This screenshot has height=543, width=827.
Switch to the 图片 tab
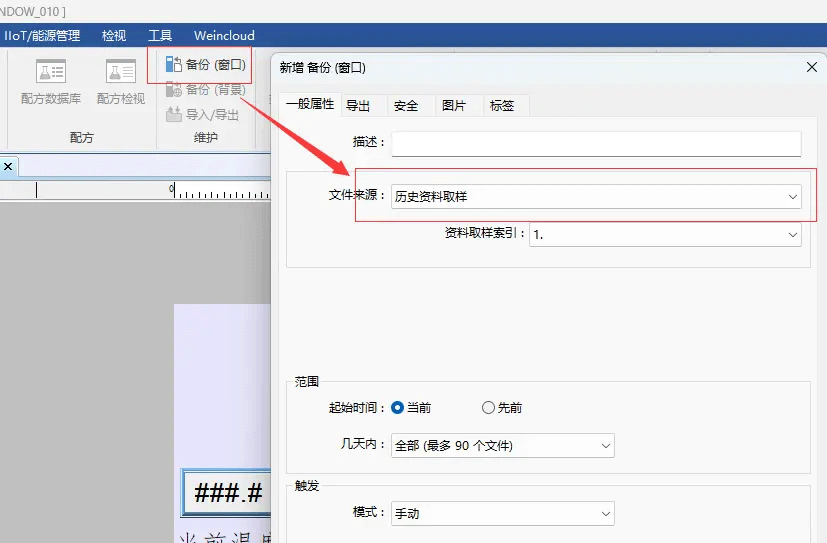[454, 105]
